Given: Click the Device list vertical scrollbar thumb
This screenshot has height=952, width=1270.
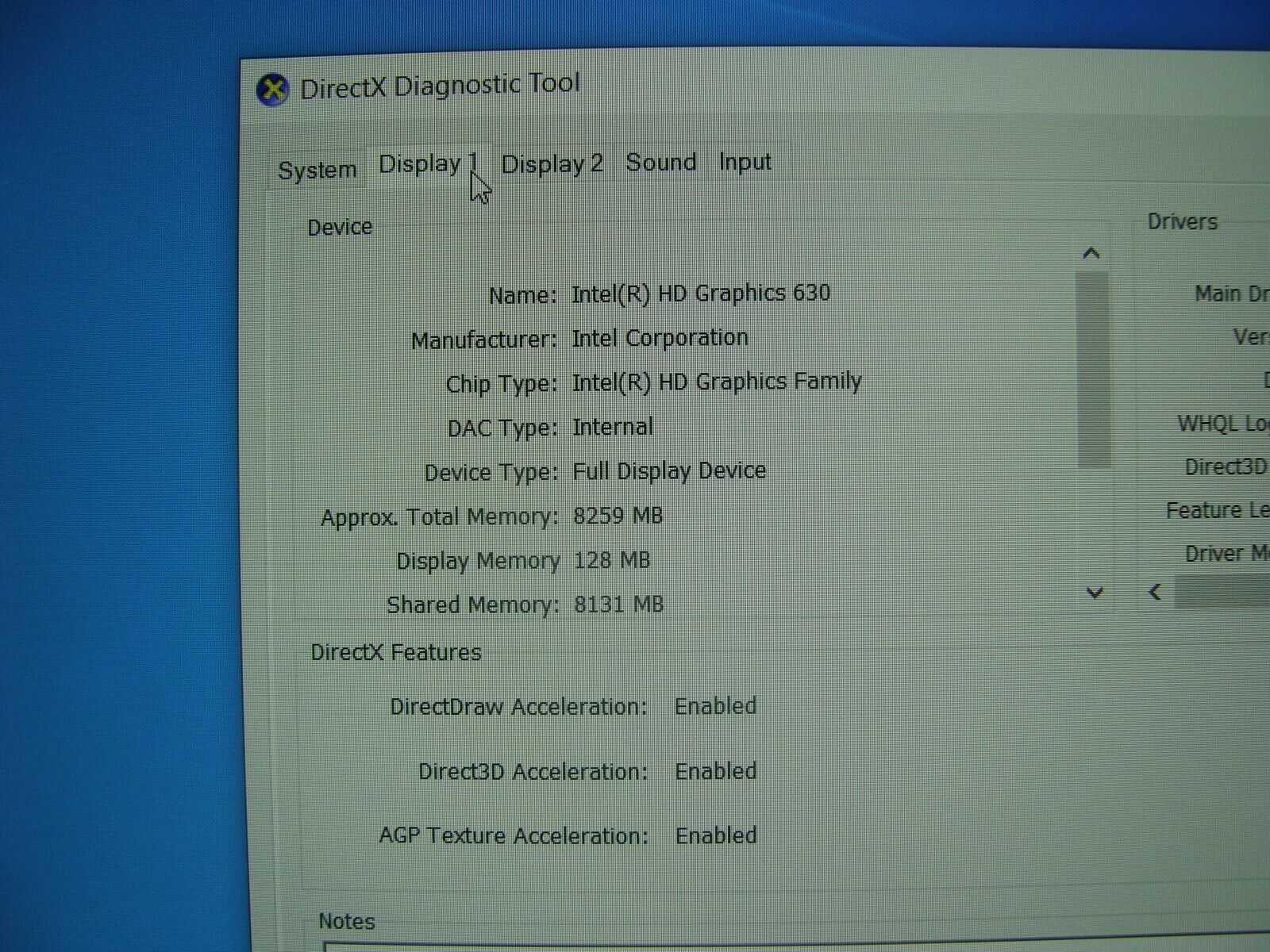Looking at the screenshot, I should coord(1093,370).
